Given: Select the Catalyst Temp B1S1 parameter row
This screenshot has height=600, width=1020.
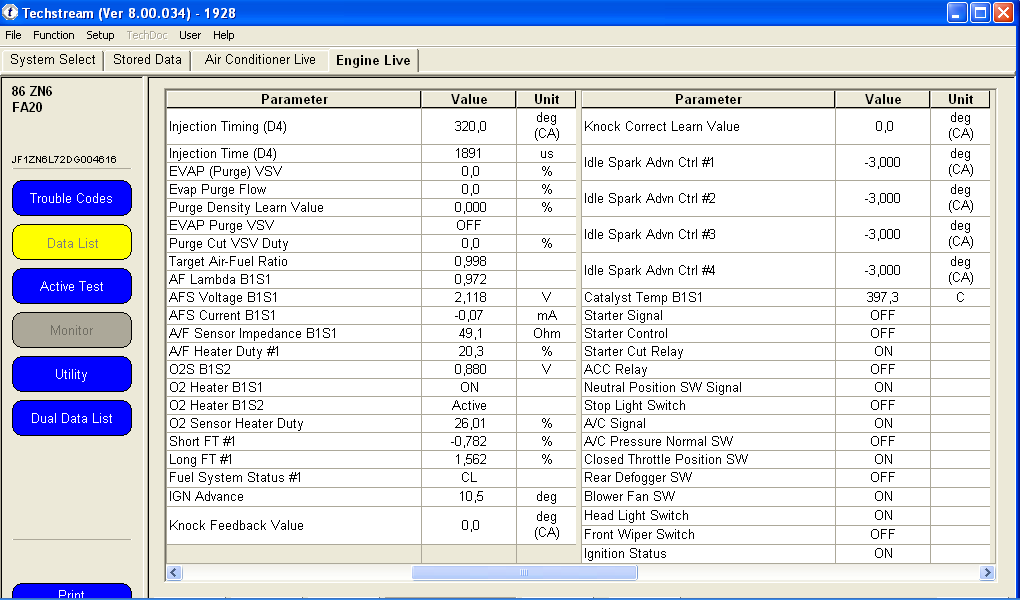Looking at the screenshot, I should (x=707, y=298).
